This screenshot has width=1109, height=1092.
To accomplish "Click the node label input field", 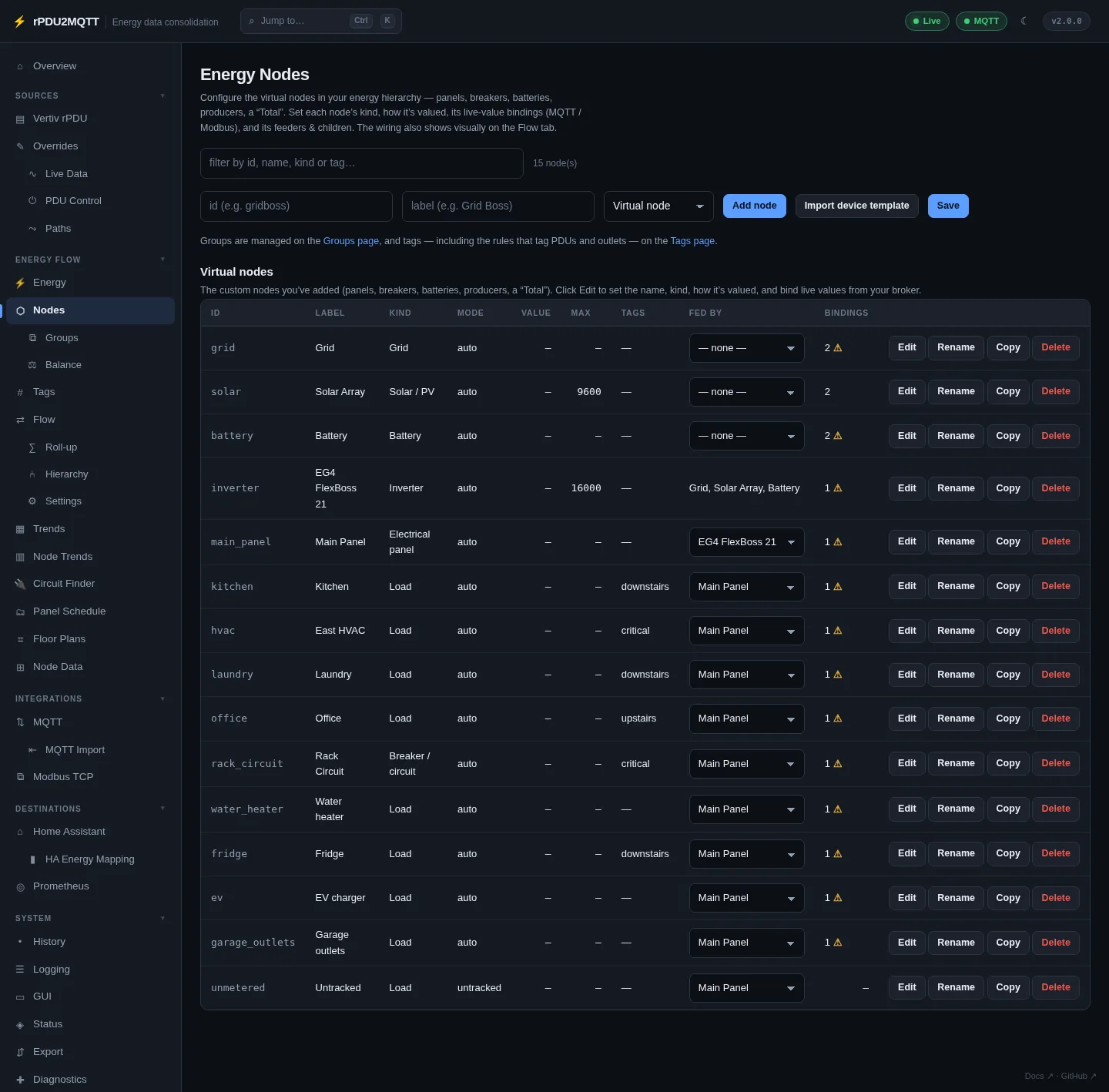I will pyautogui.click(x=498, y=206).
